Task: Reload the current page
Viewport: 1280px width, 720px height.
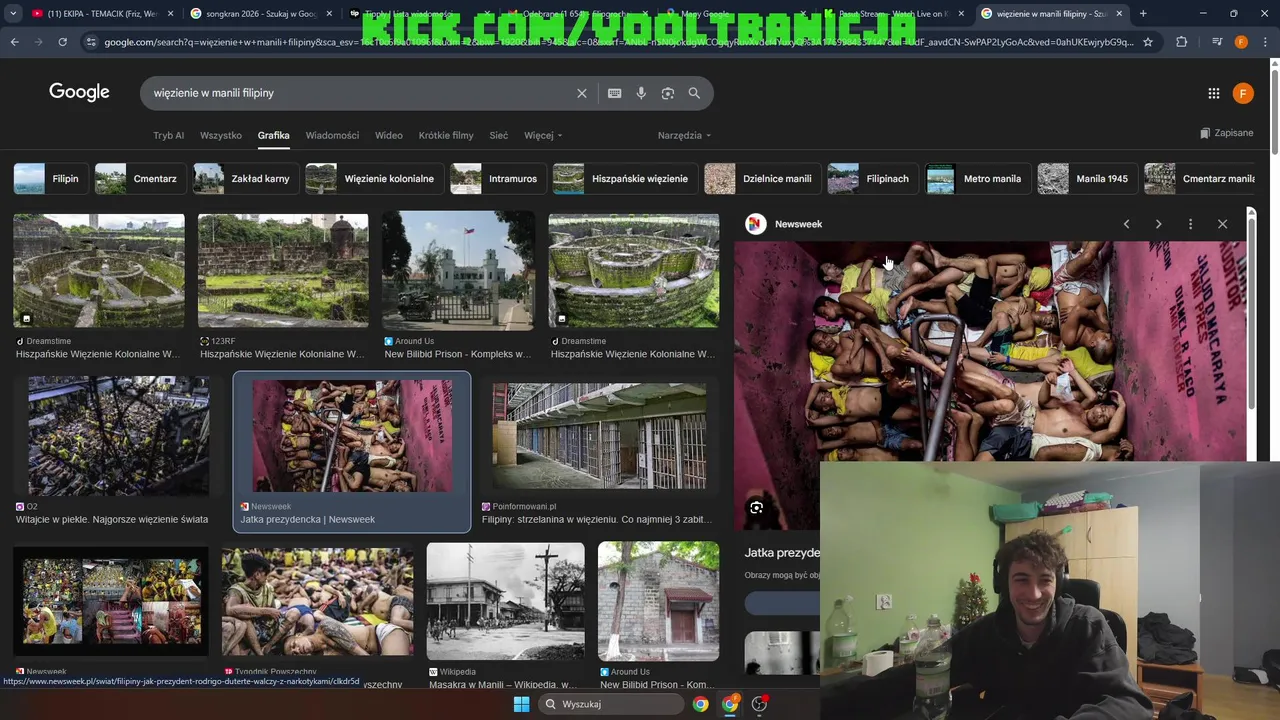Action: pos(62,42)
